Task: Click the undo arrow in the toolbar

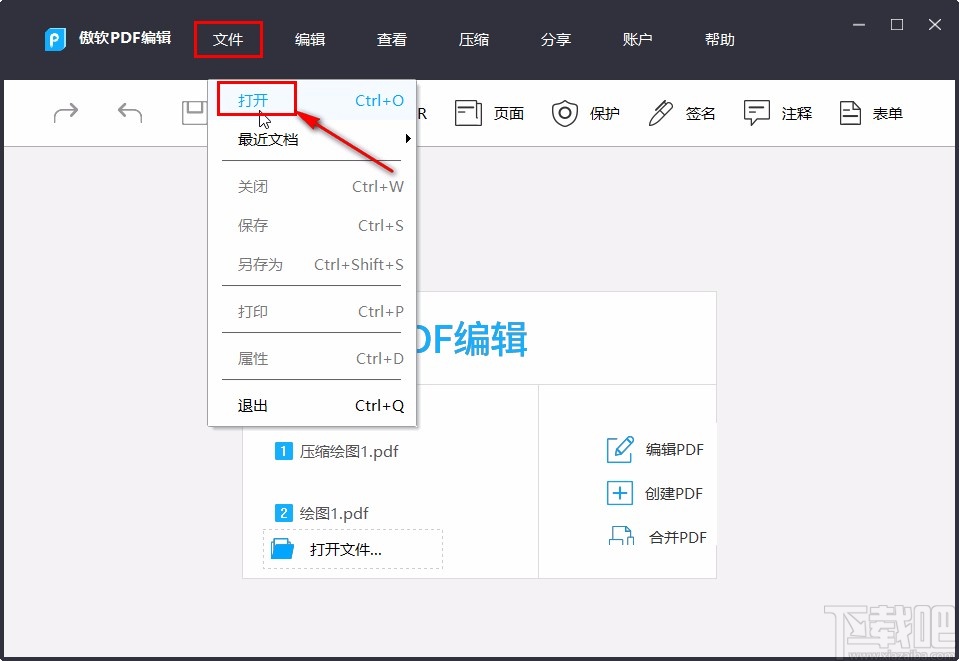Action: coord(128,113)
